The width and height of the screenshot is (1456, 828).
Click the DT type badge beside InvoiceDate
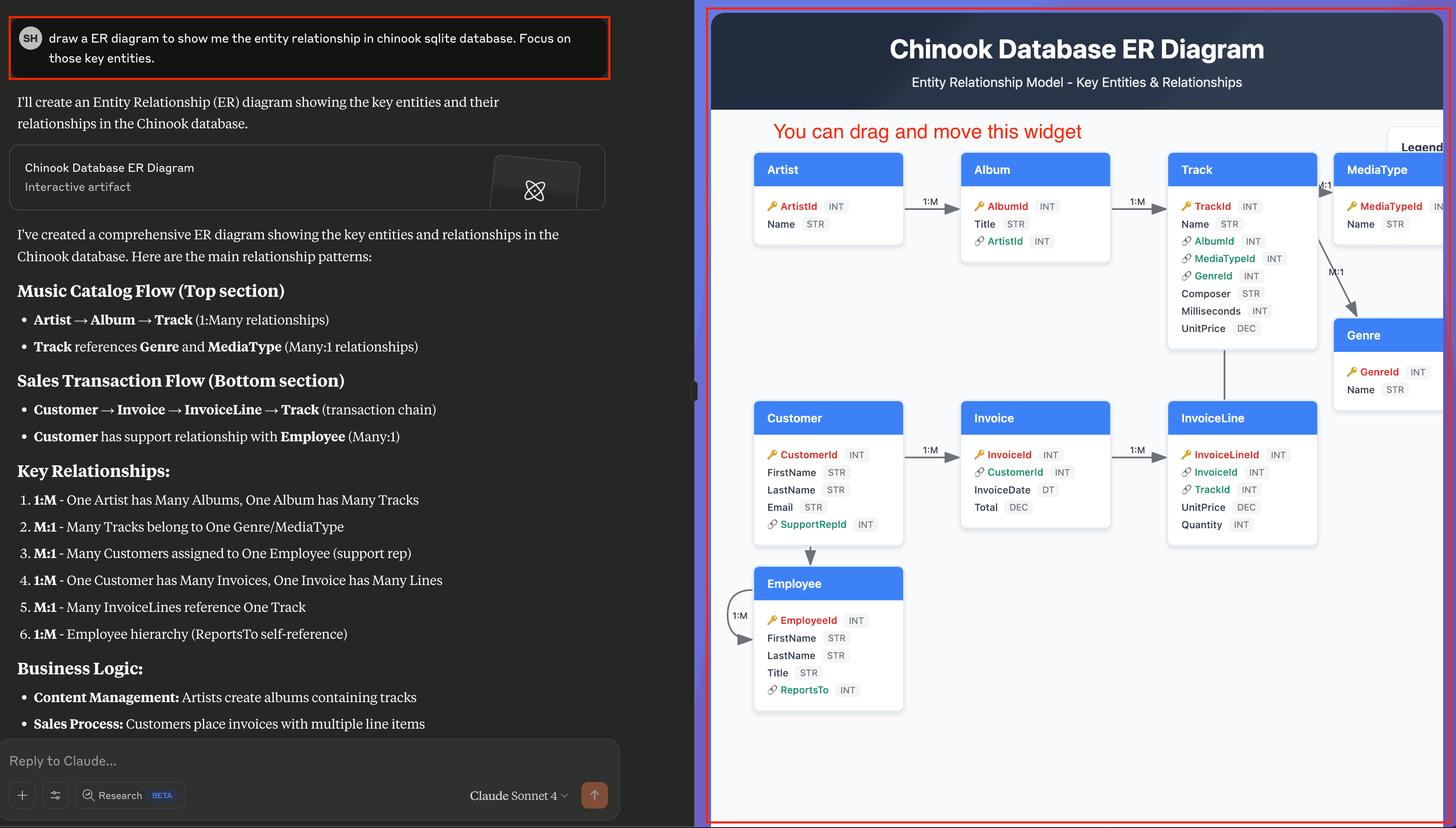[1048, 490]
